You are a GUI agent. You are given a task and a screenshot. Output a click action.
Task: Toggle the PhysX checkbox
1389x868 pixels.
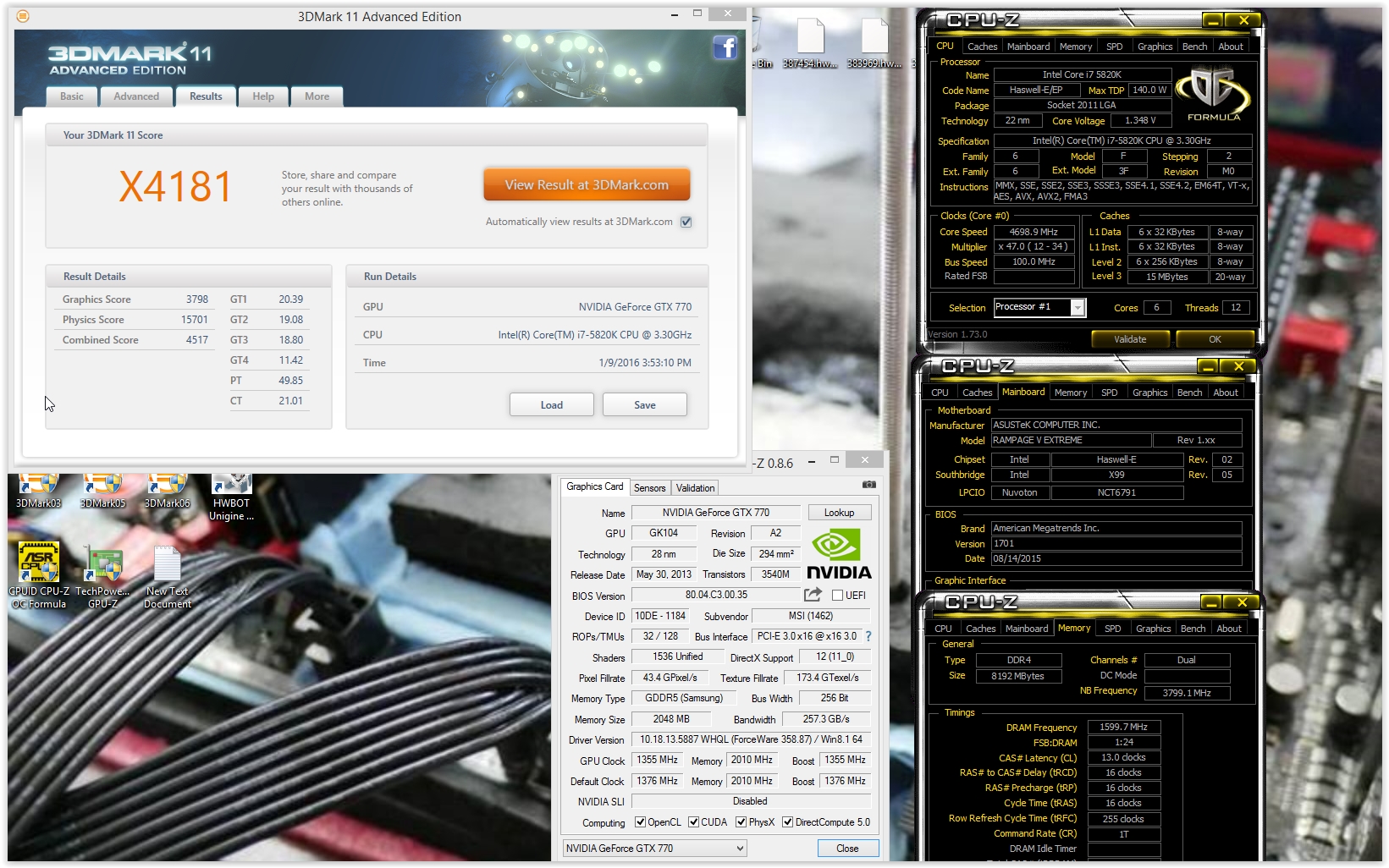click(741, 822)
